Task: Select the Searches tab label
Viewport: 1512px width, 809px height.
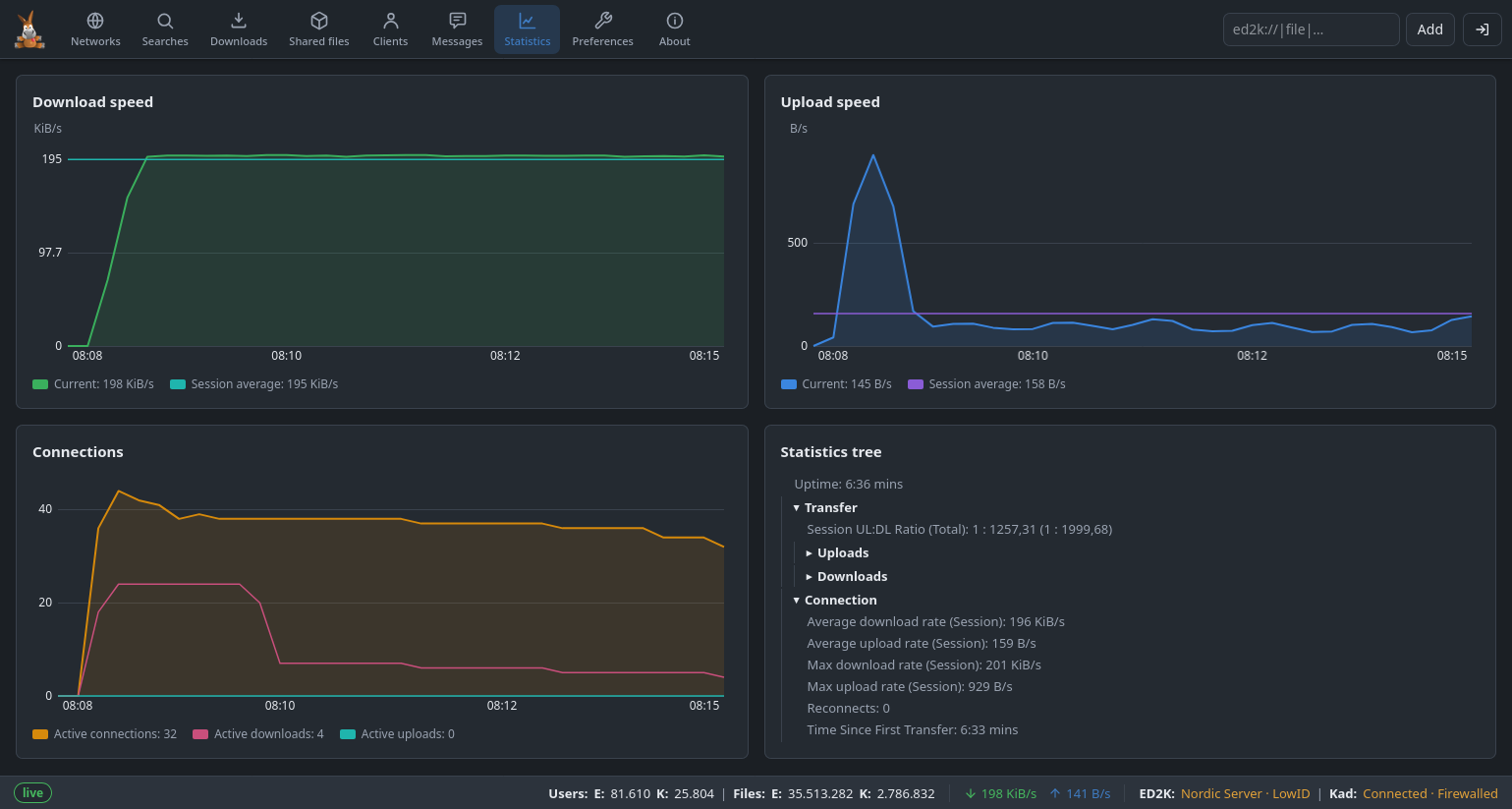Action: coord(165,41)
